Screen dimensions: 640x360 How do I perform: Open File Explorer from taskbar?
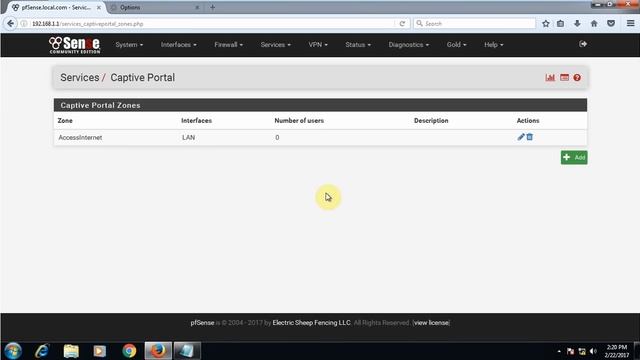71,351
